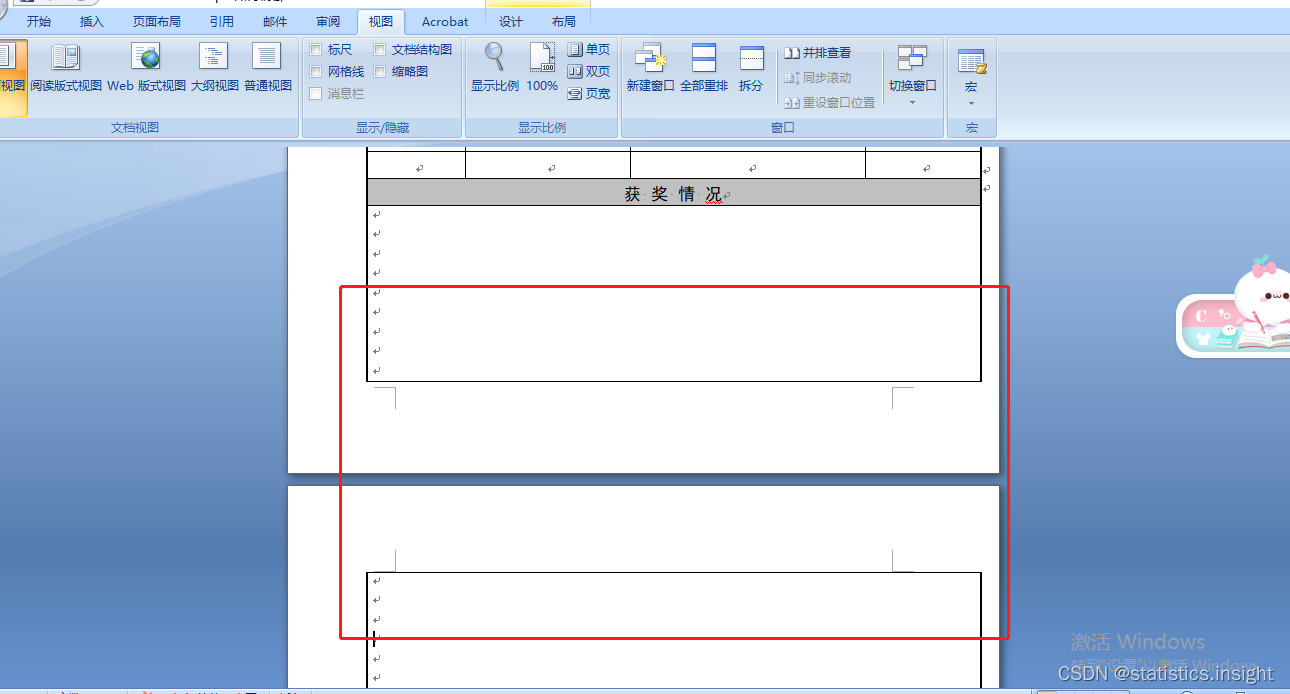Open the table 布局 (Layout) tab

tap(564, 21)
